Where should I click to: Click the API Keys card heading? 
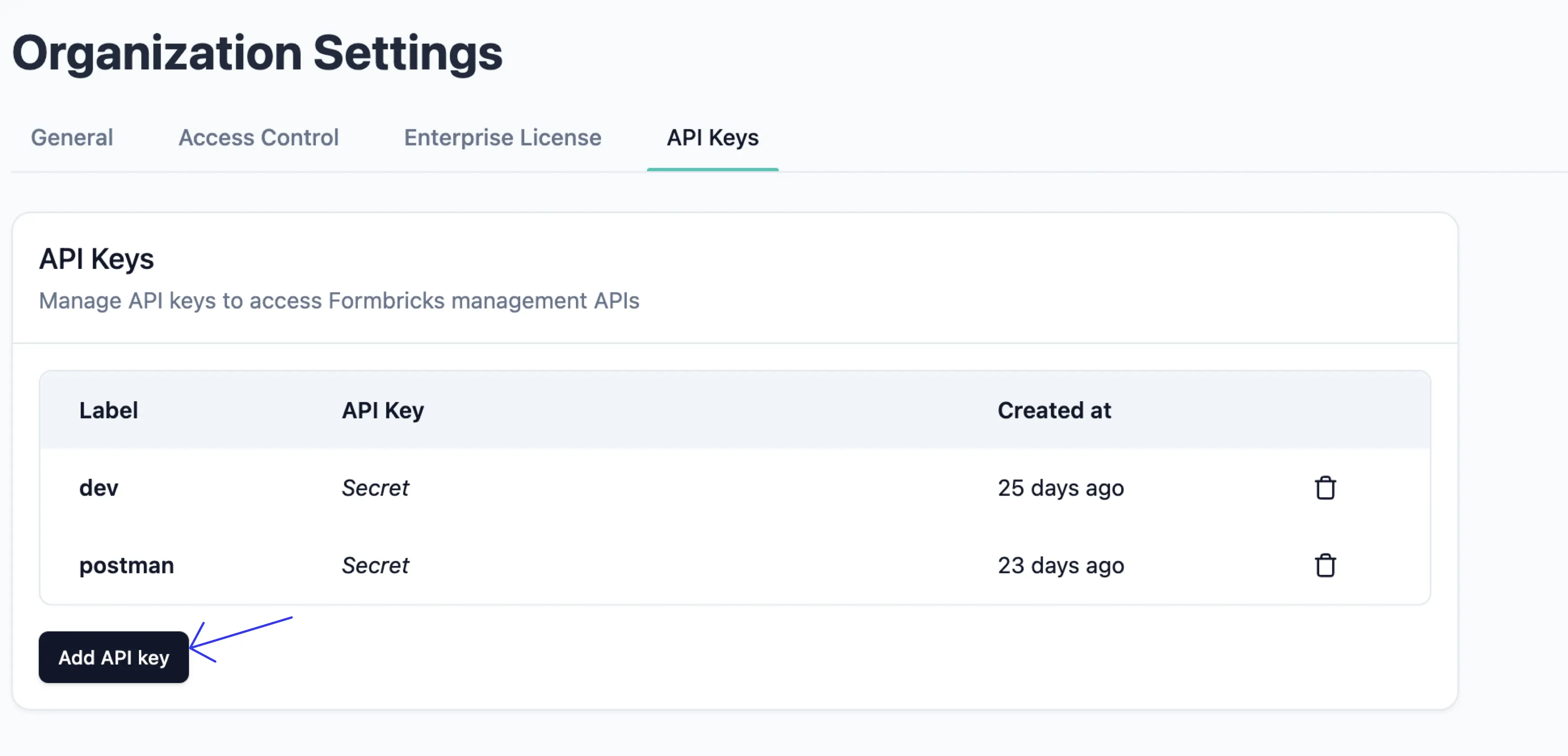[96, 259]
